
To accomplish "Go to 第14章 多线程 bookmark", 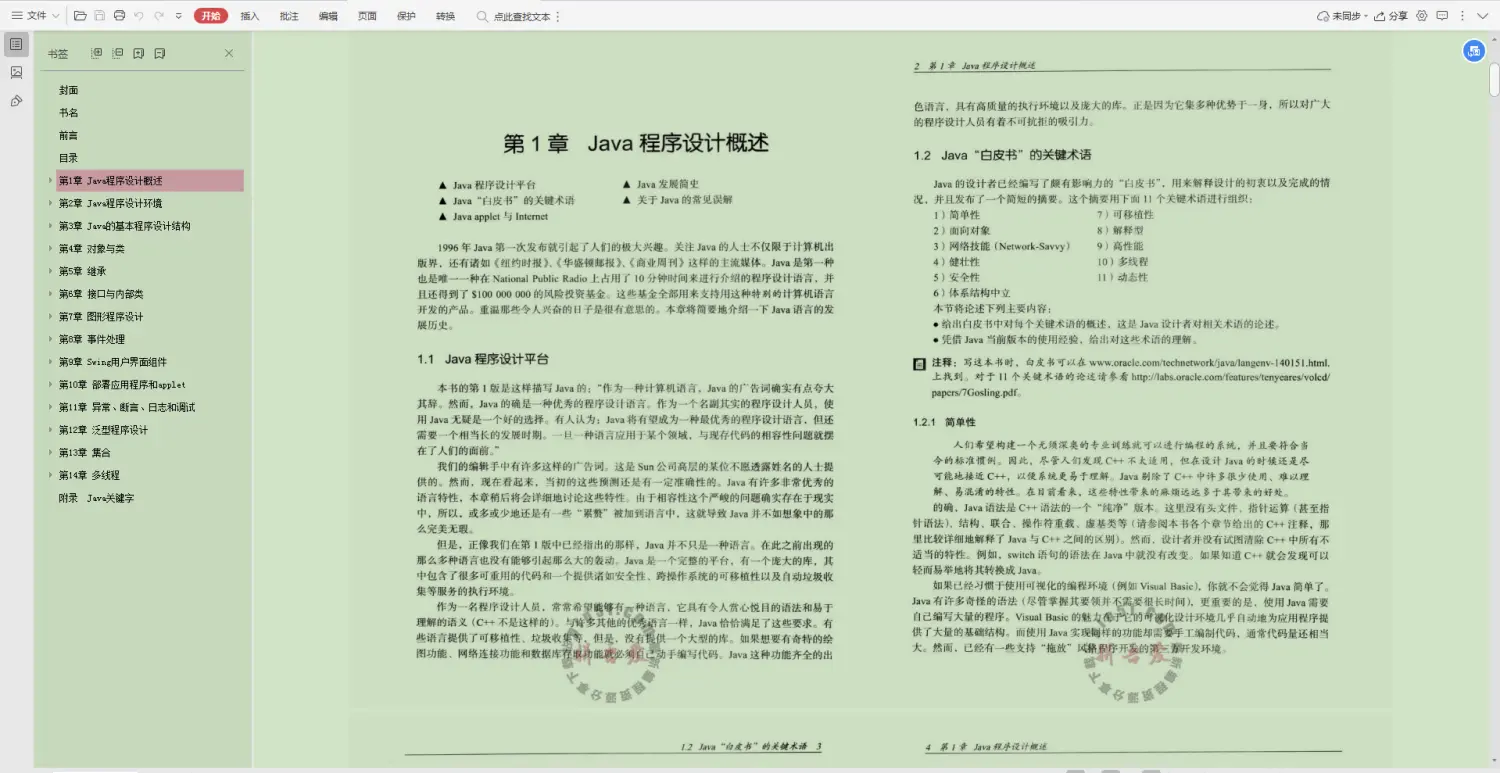I will [x=89, y=475].
